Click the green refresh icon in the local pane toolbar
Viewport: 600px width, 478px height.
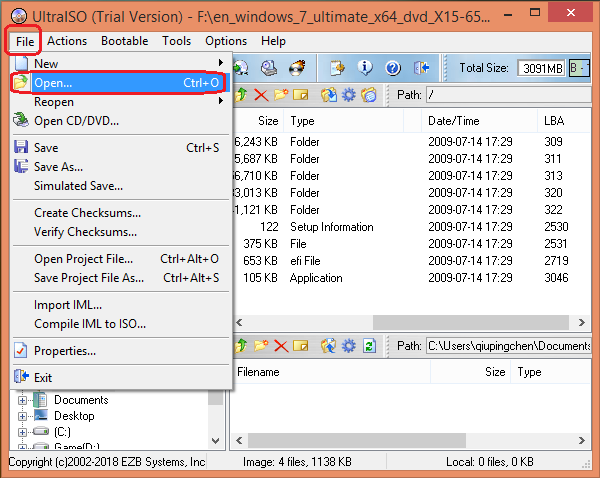(x=369, y=346)
